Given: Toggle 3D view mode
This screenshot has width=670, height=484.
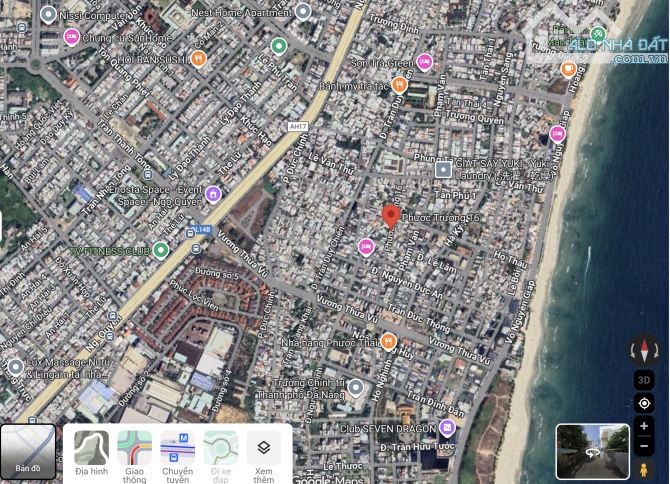Looking at the screenshot, I should click(644, 379).
